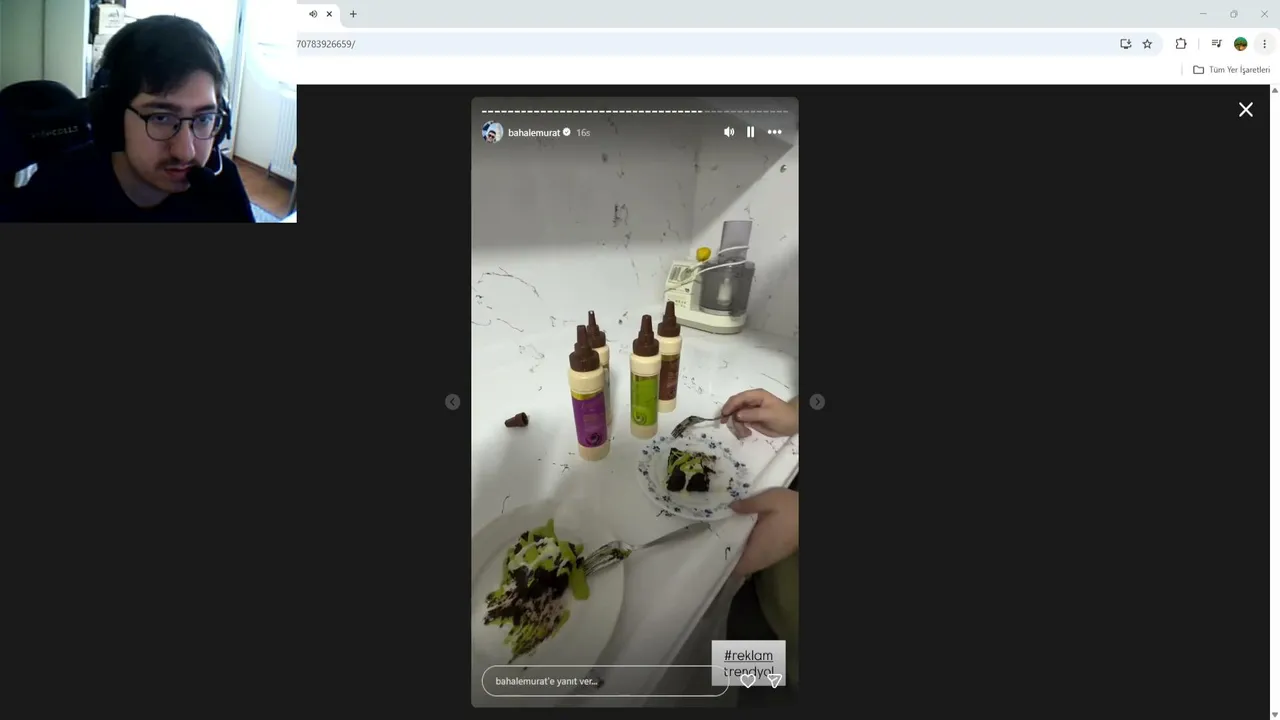The image size is (1280, 720).
Task: Mute the browser tab via its audio icon
Action: tap(313, 14)
